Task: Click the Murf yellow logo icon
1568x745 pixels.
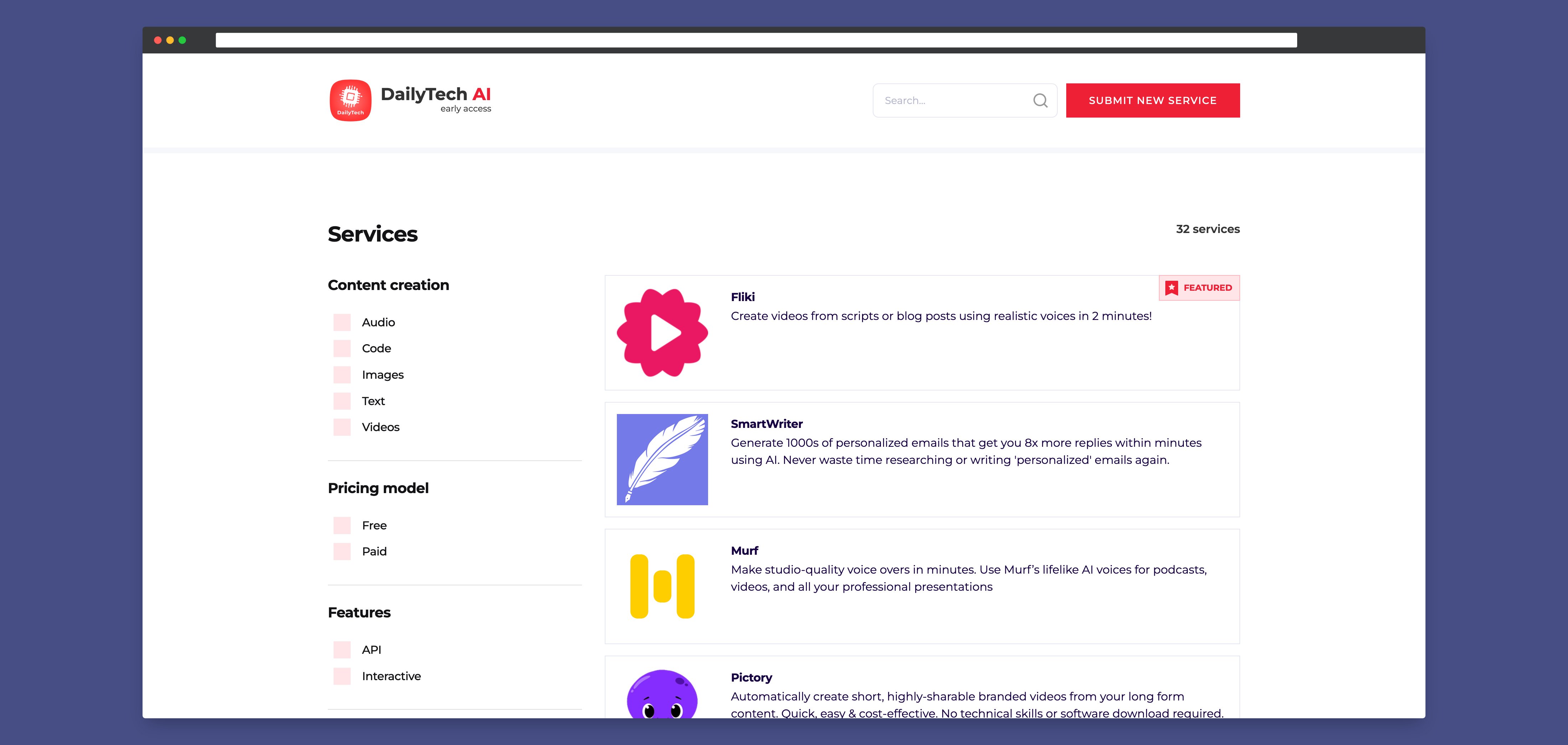Action: click(x=662, y=585)
